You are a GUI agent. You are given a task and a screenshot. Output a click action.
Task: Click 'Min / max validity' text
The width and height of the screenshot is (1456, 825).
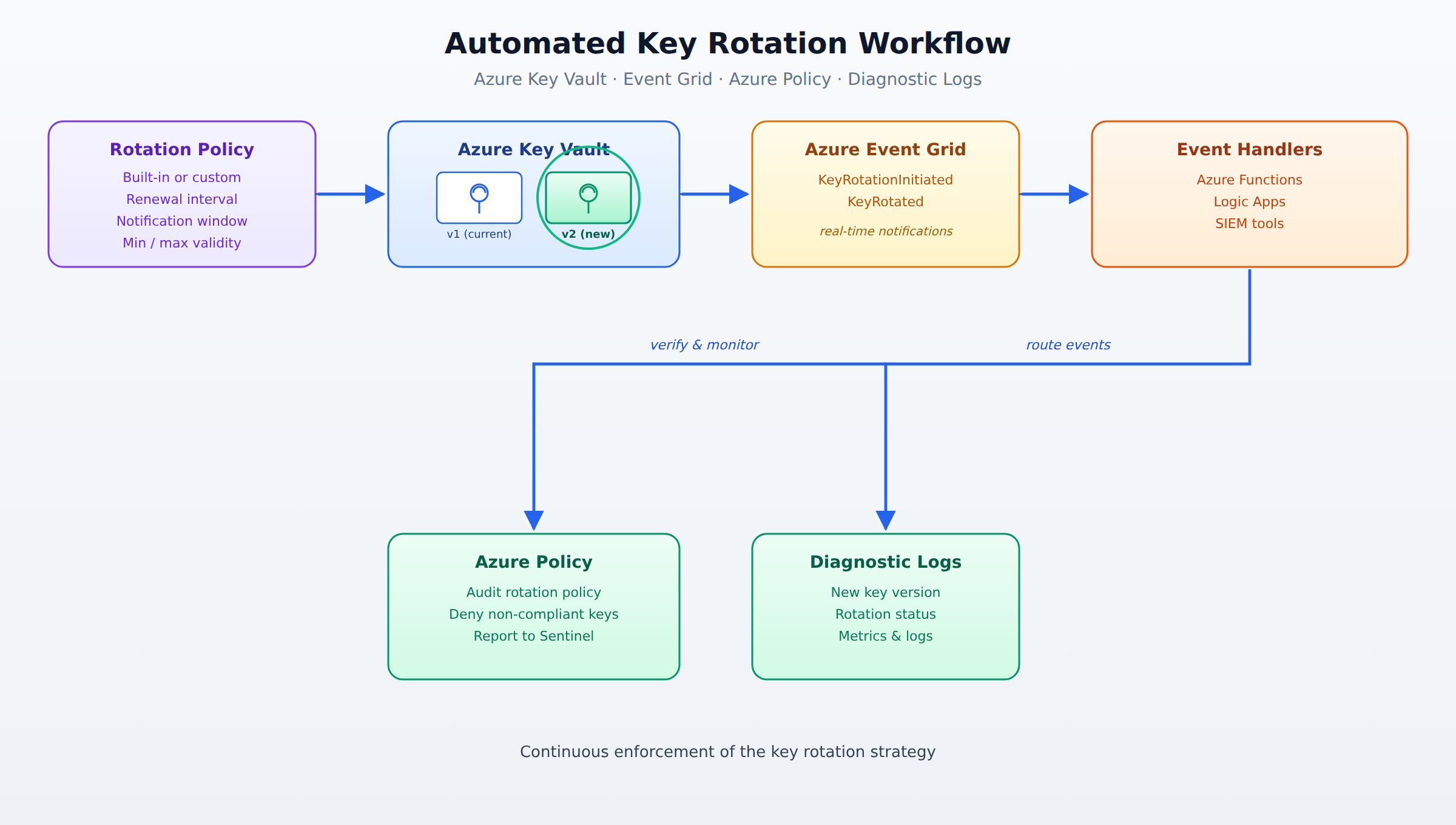[182, 243]
